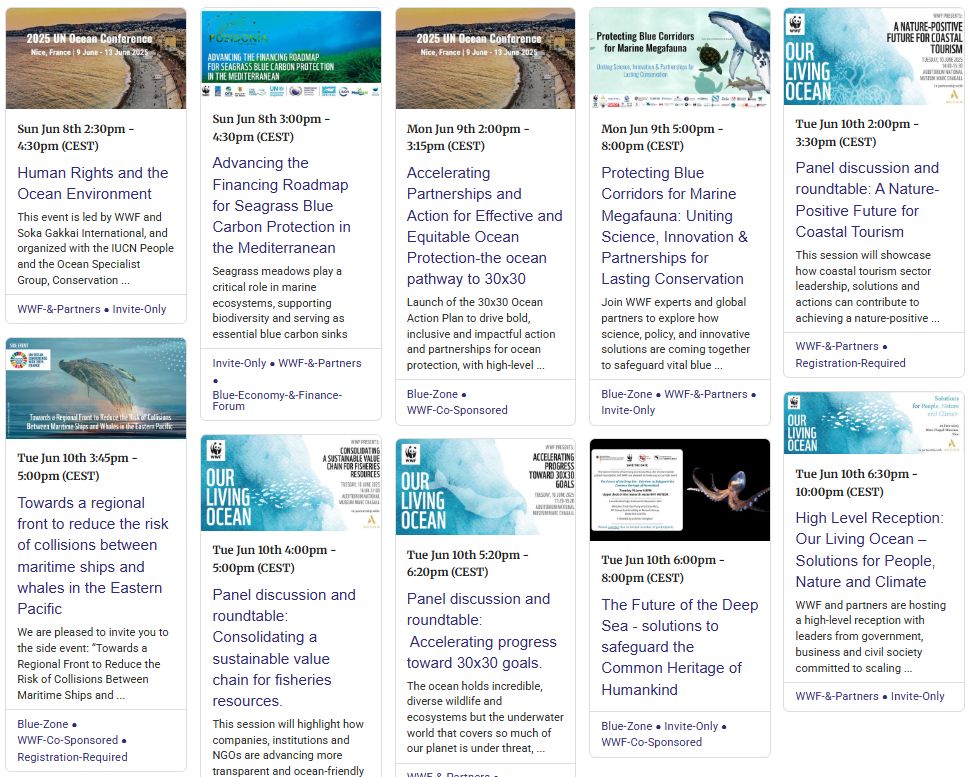Open Towards a regional front whale collisions title
The image size is (973, 777).
click(x=92, y=555)
